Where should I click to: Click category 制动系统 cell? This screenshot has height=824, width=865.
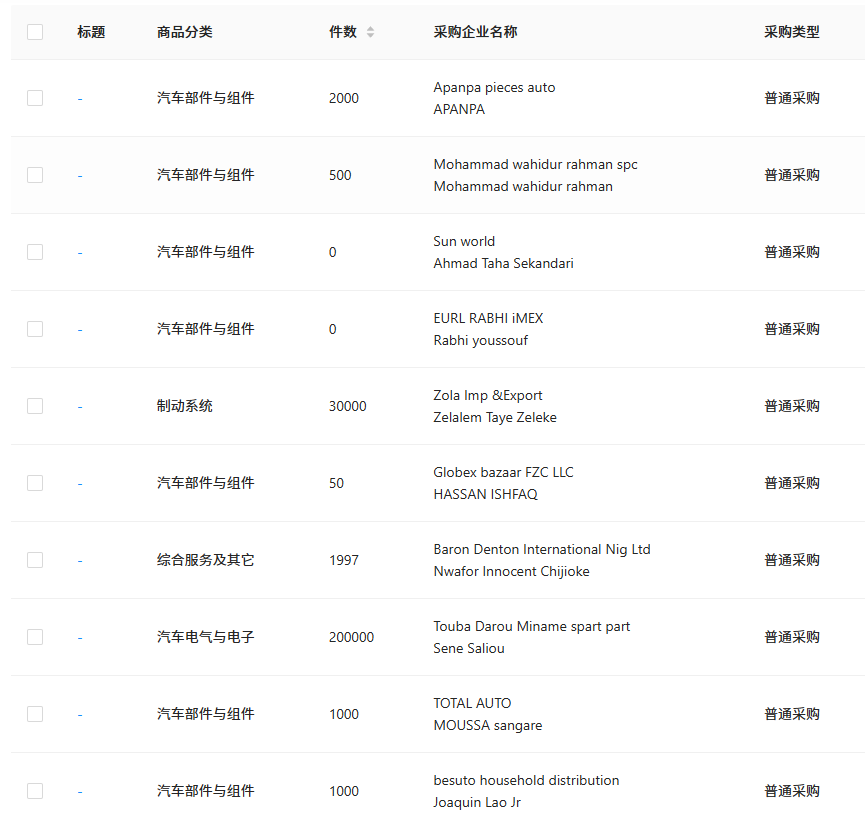185,406
